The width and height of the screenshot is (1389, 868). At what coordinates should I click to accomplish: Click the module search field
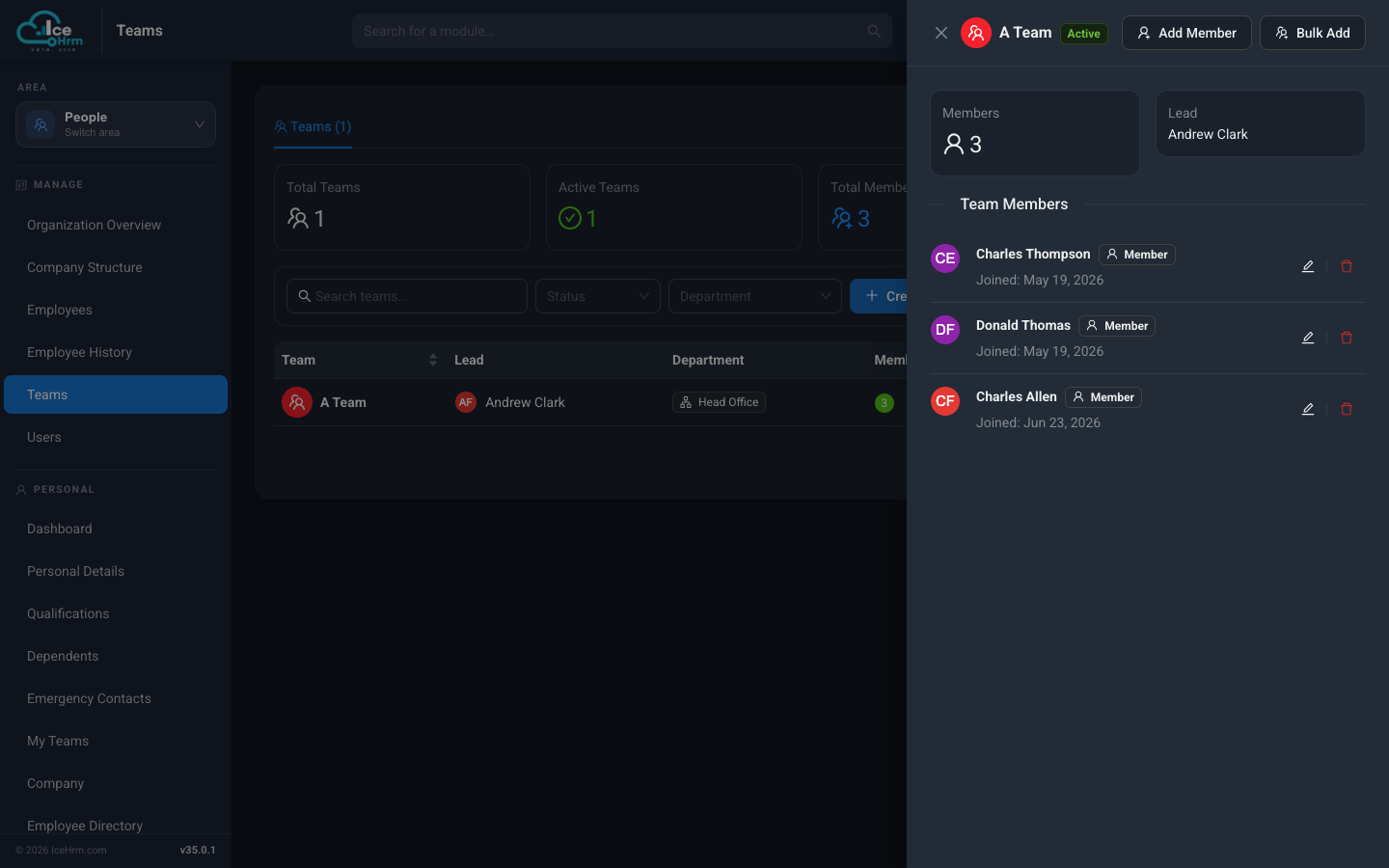621,31
